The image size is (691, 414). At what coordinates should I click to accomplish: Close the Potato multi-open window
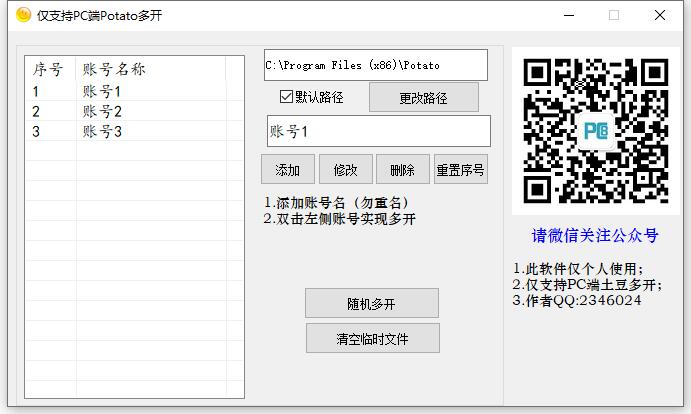pos(660,15)
